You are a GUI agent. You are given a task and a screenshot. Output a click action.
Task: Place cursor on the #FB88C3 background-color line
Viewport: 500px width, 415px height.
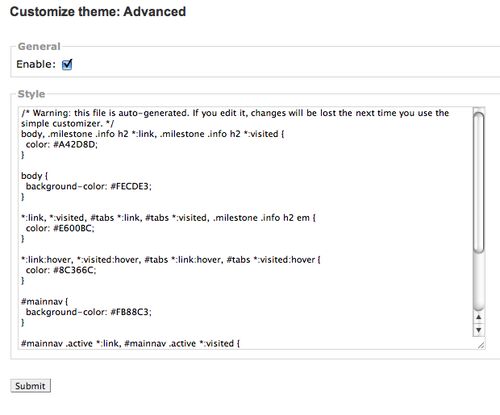pos(89,312)
